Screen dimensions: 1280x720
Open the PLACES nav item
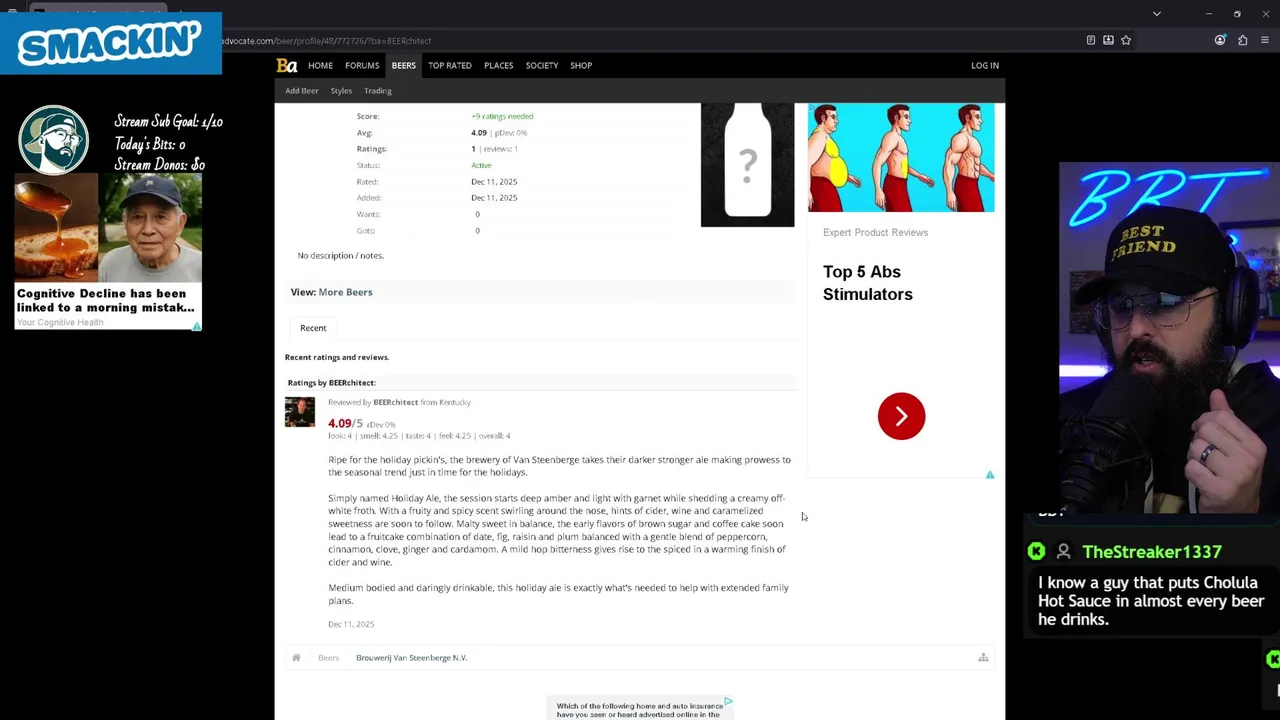point(498,66)
